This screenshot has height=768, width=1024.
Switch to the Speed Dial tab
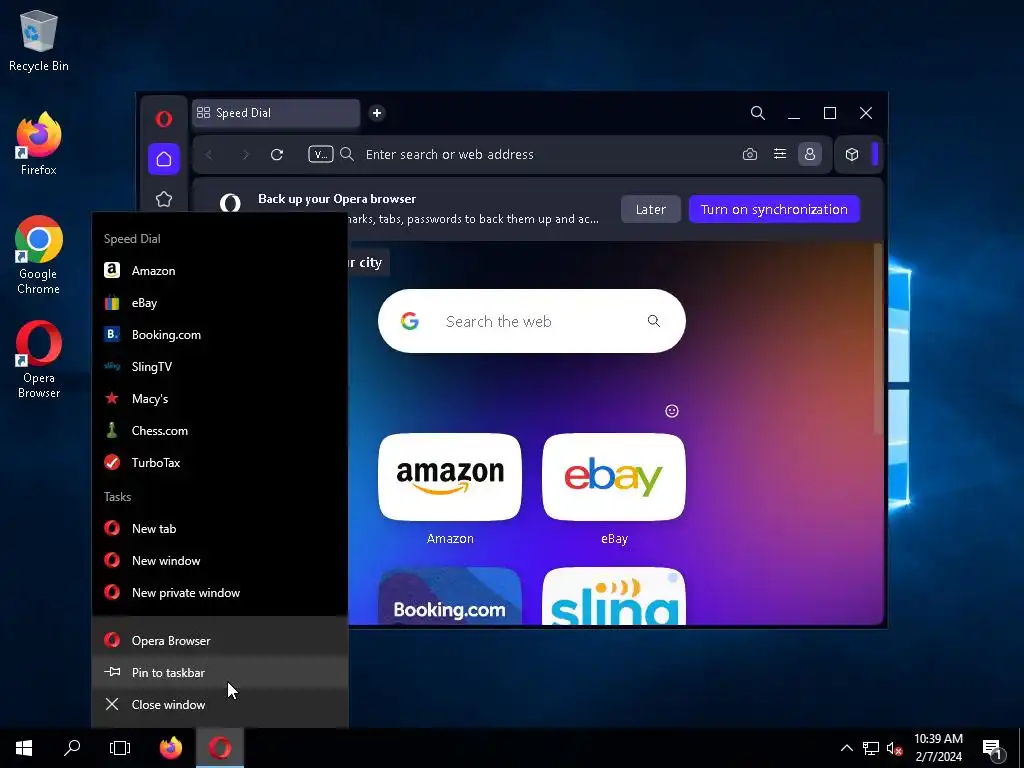point(276,113)
